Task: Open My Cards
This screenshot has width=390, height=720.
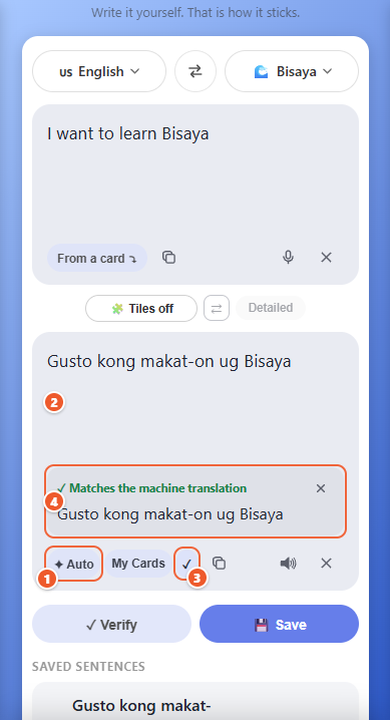Action: [x=138, y=563]
